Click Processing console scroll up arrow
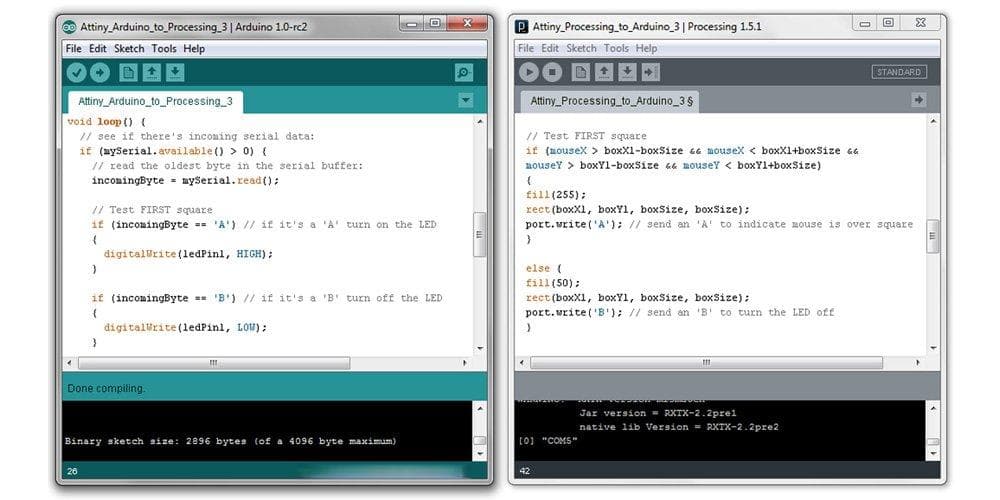 click(x=933, y=407)
